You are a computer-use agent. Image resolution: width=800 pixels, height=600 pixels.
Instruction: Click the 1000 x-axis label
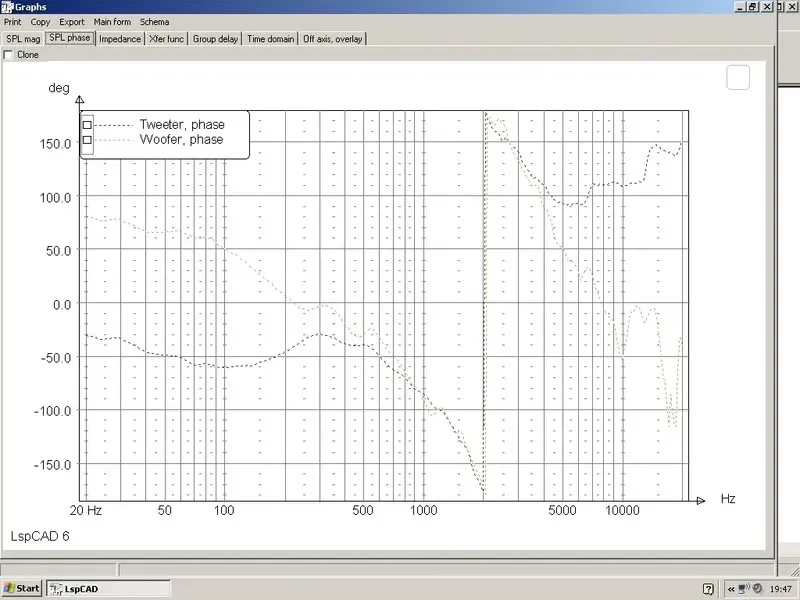(423, 510)
